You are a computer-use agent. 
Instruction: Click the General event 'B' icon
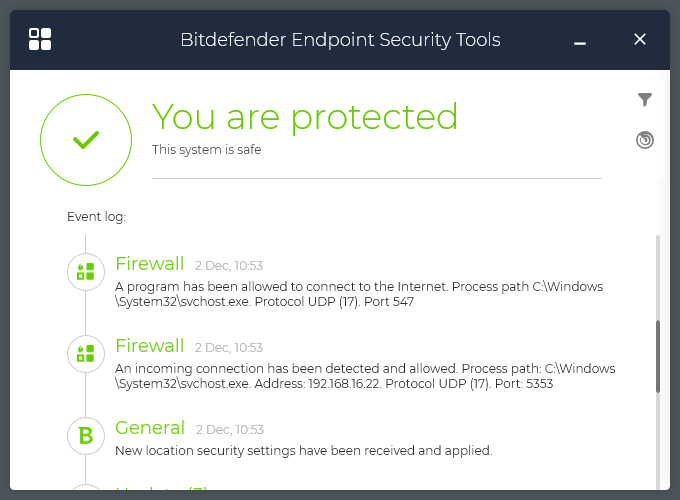(86, 435)
